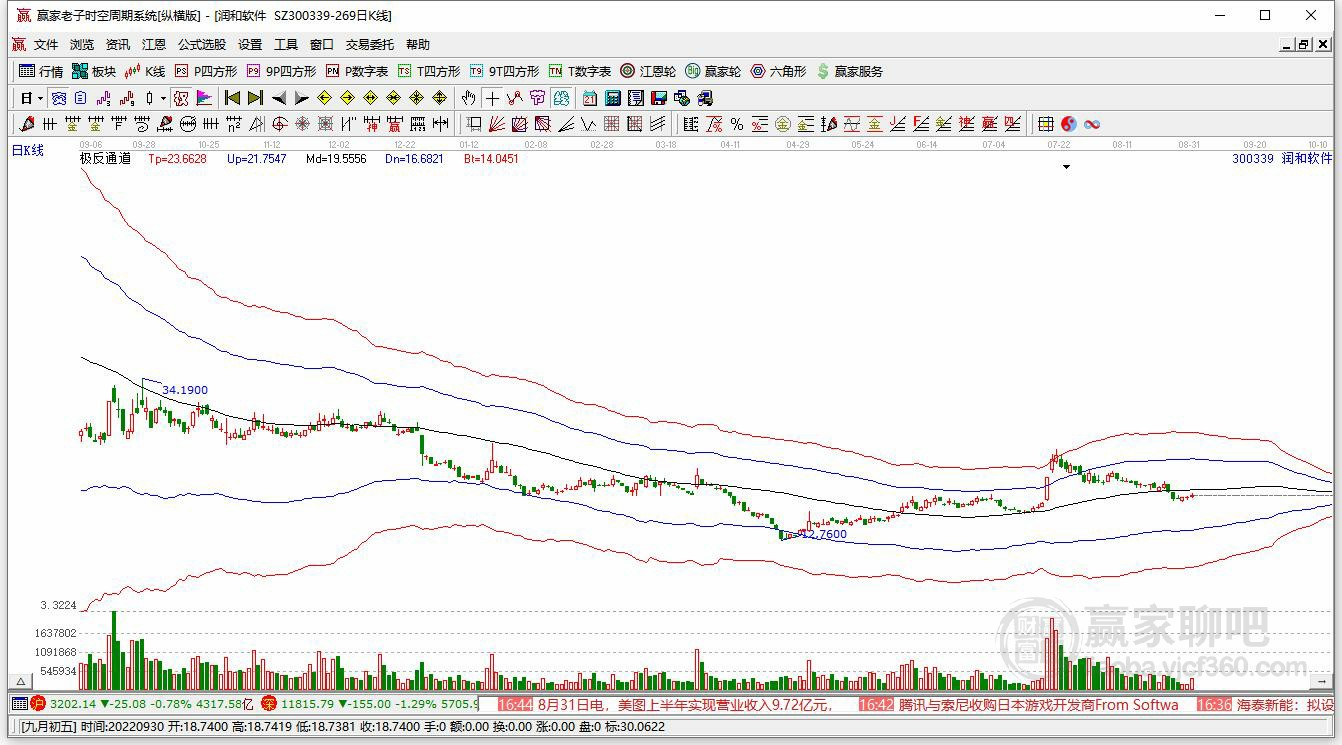Open the 交易委托 menu

370,45
